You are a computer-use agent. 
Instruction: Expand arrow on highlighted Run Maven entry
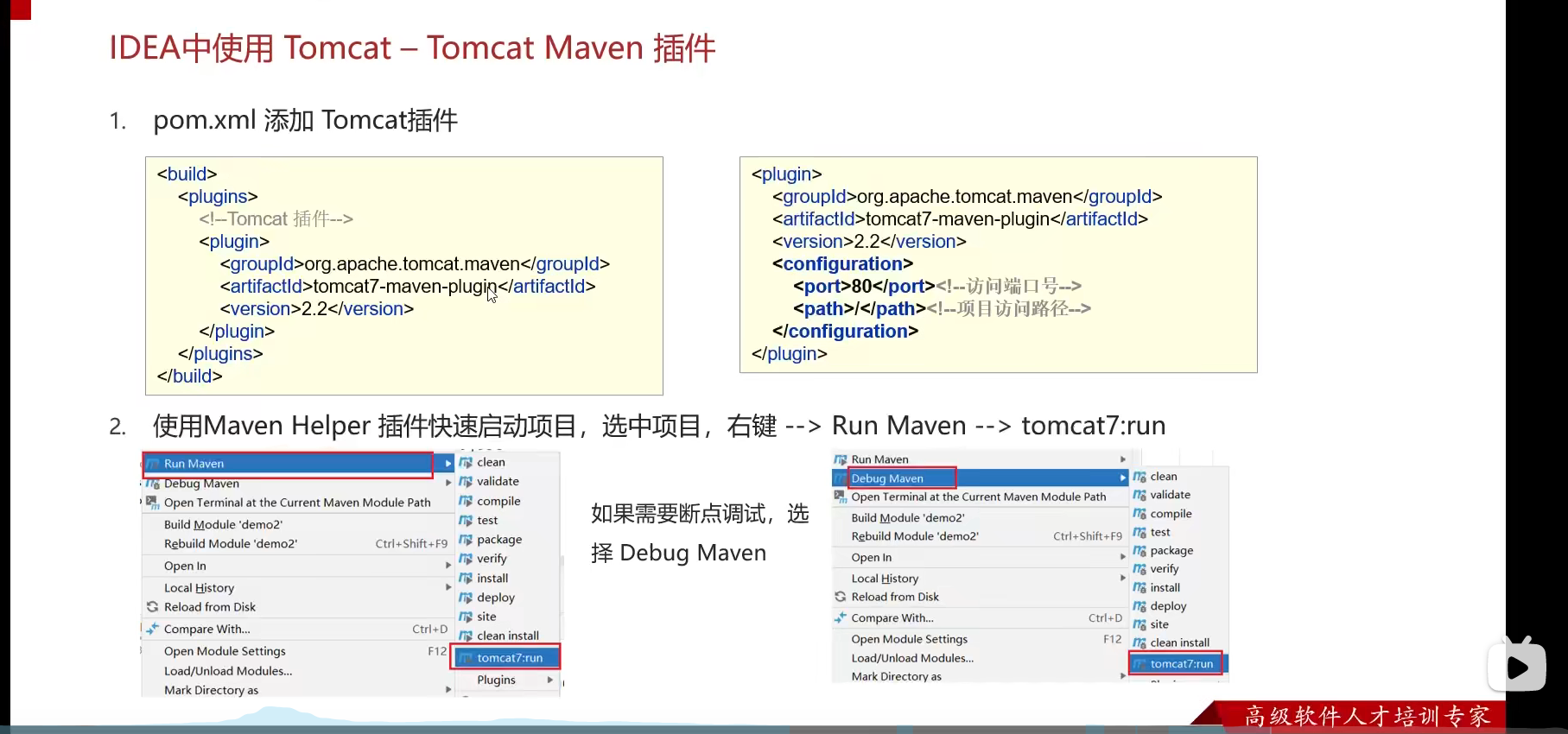click(x=448, y=464)
